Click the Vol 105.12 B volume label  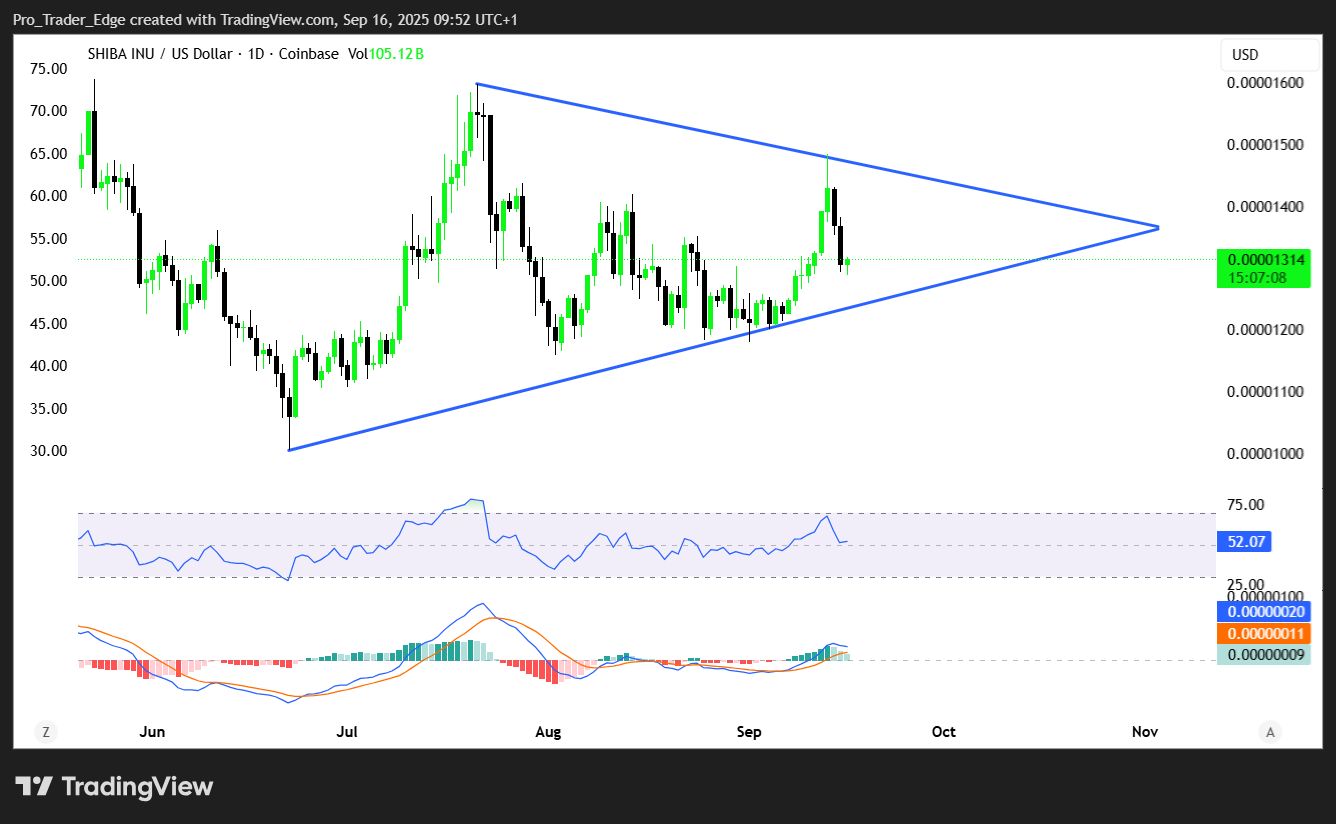coord(385,54)
